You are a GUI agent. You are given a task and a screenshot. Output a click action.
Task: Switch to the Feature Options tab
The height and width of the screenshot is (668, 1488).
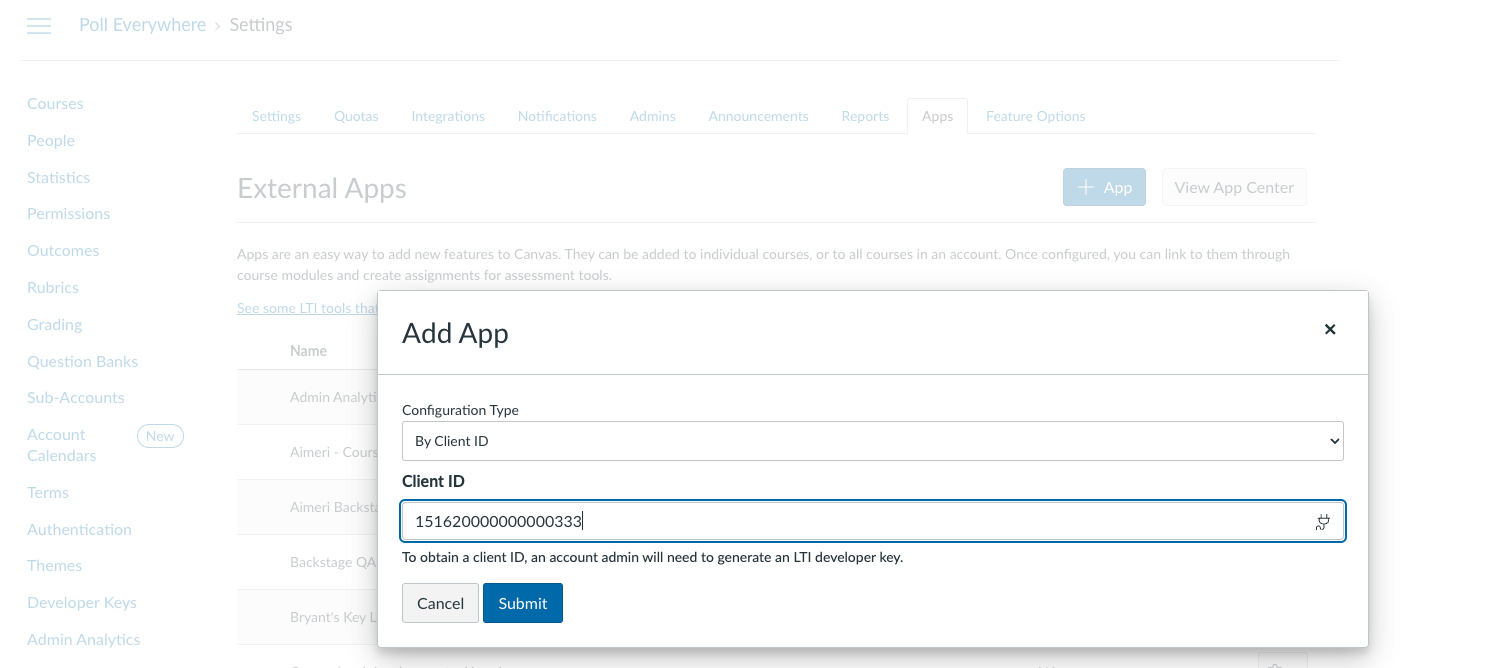pyautogui.click(x=1035, y=116)
